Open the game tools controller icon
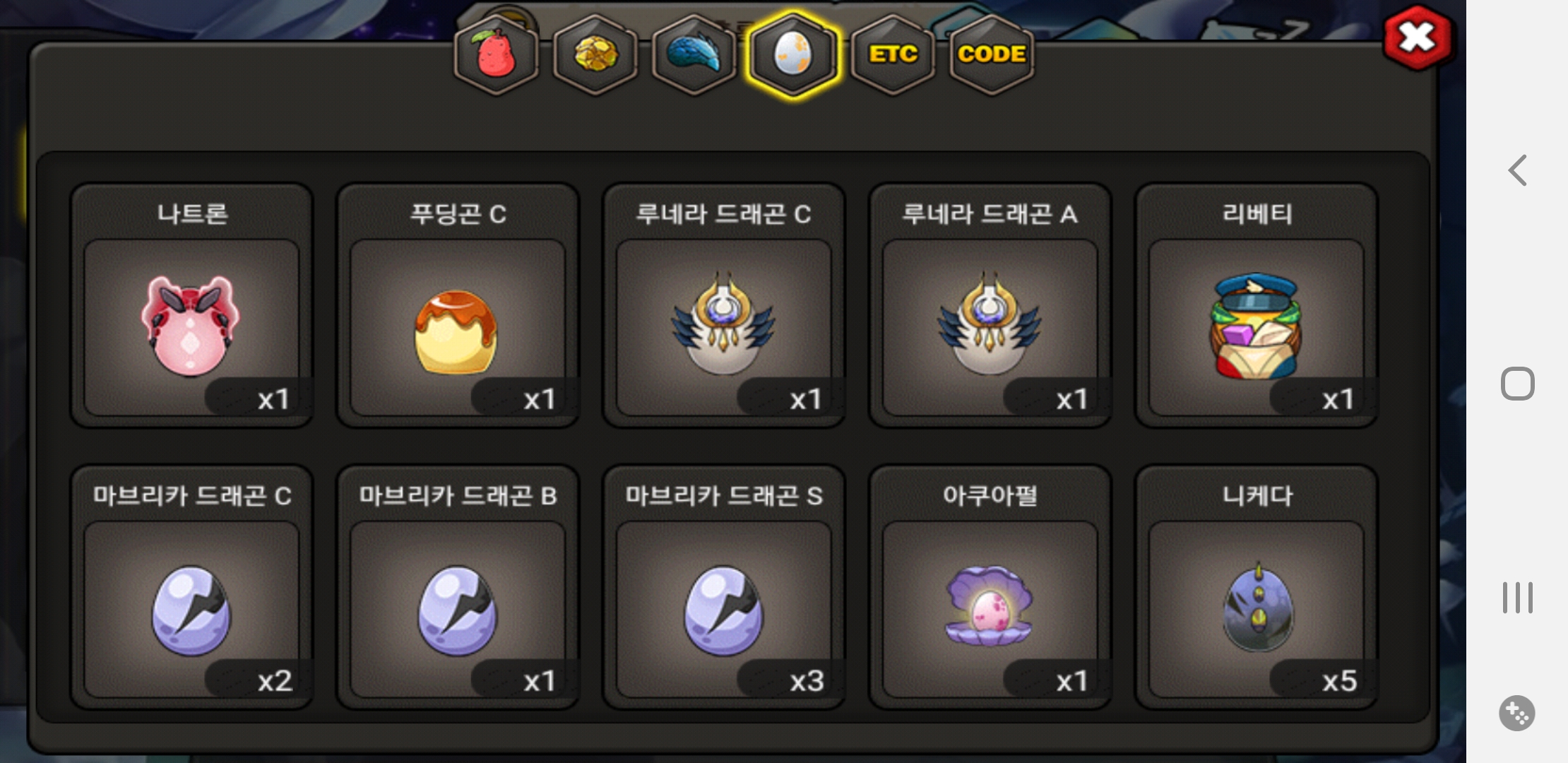The width and height of the screenshot is (1568, 763). pyautogui.click(x=1517, y=714)
